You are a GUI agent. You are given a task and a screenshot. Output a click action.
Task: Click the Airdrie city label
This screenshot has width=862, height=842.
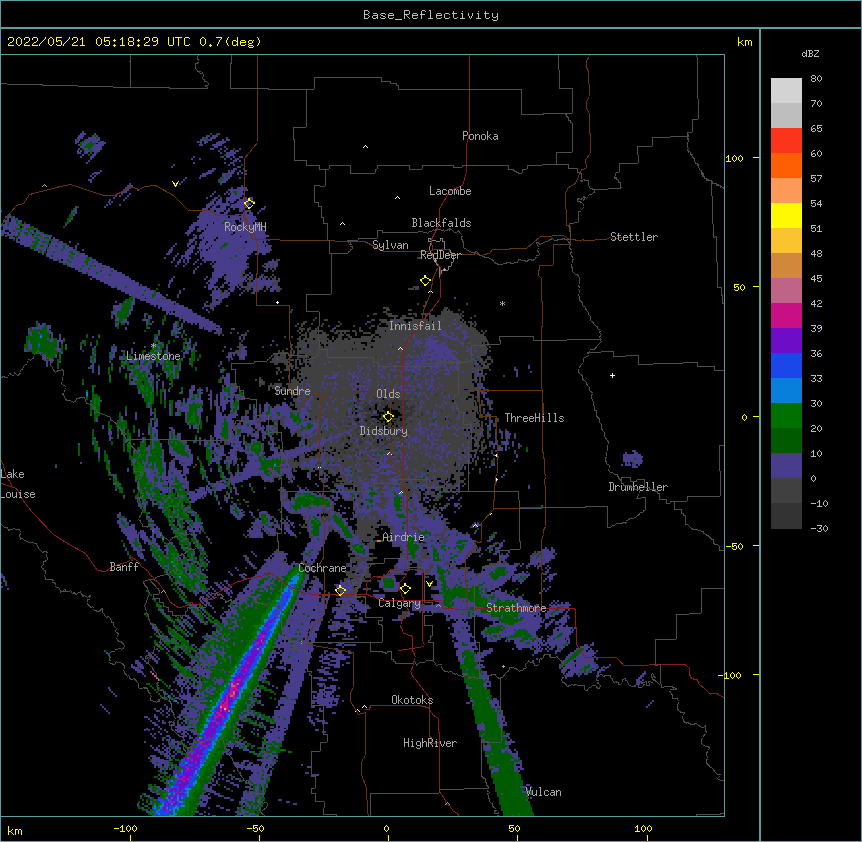tap(403, 537)
